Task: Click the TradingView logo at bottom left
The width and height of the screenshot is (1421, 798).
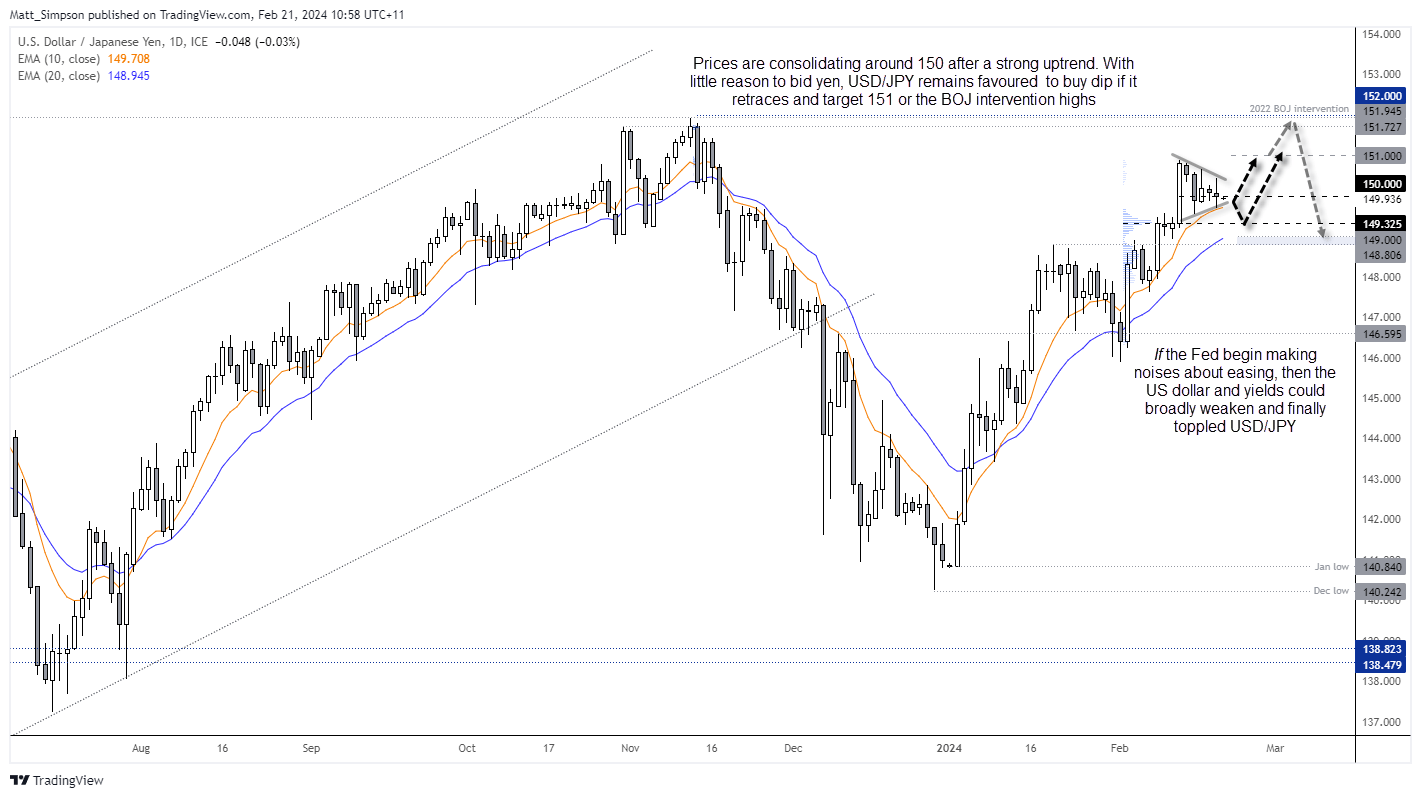Action: [57, 780]
